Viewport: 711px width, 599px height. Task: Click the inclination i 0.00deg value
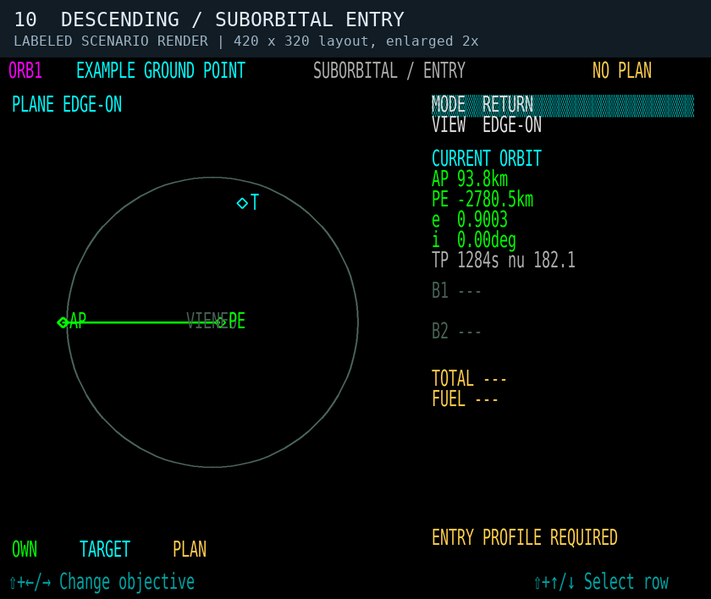point(474,240)
